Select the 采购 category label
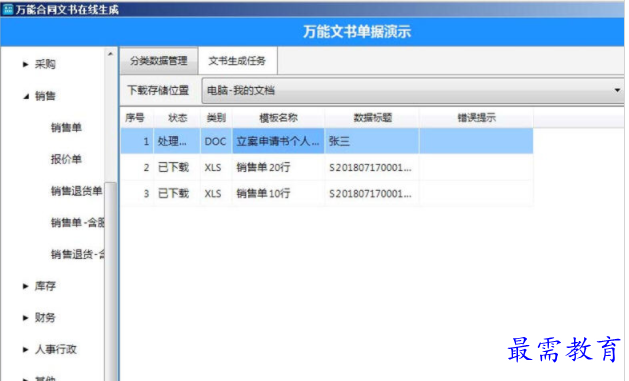The height and width of the screenshot is (381, 629). pyautogui.click(x=45, y=64)
